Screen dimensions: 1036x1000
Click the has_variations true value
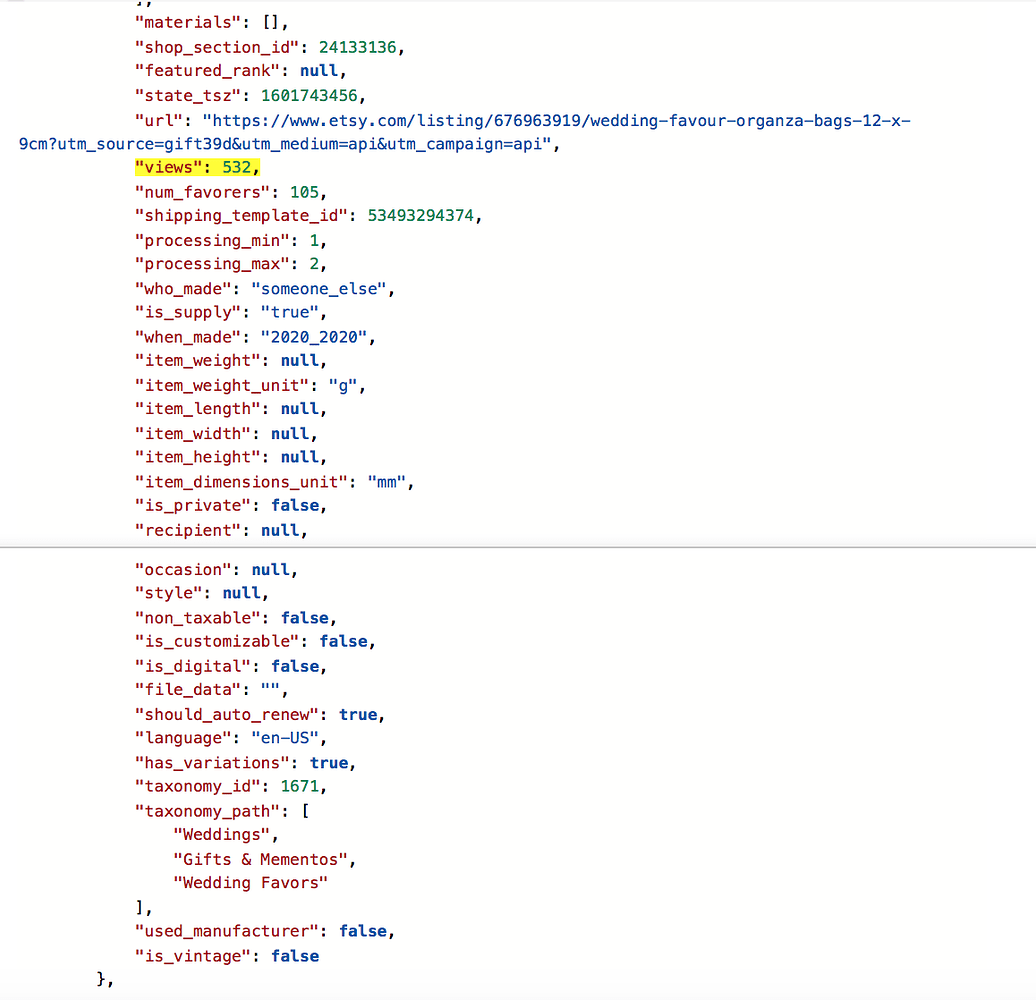(x=329, y=762)
